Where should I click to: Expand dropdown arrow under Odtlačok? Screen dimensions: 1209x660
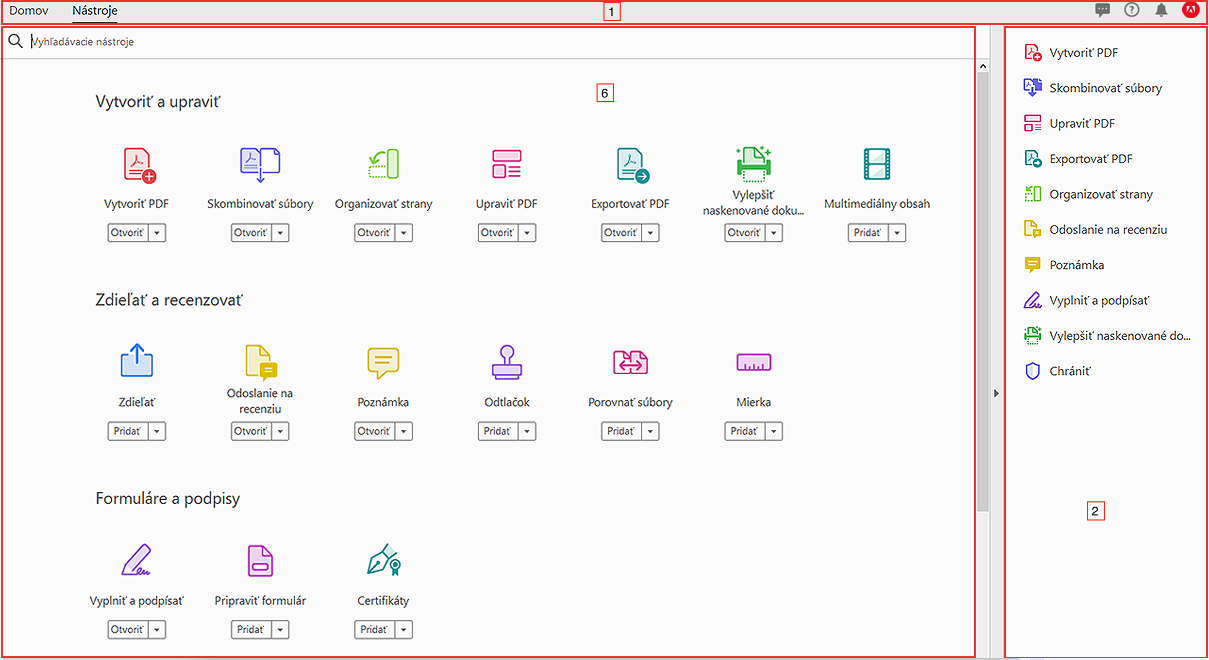click(527, 431)
